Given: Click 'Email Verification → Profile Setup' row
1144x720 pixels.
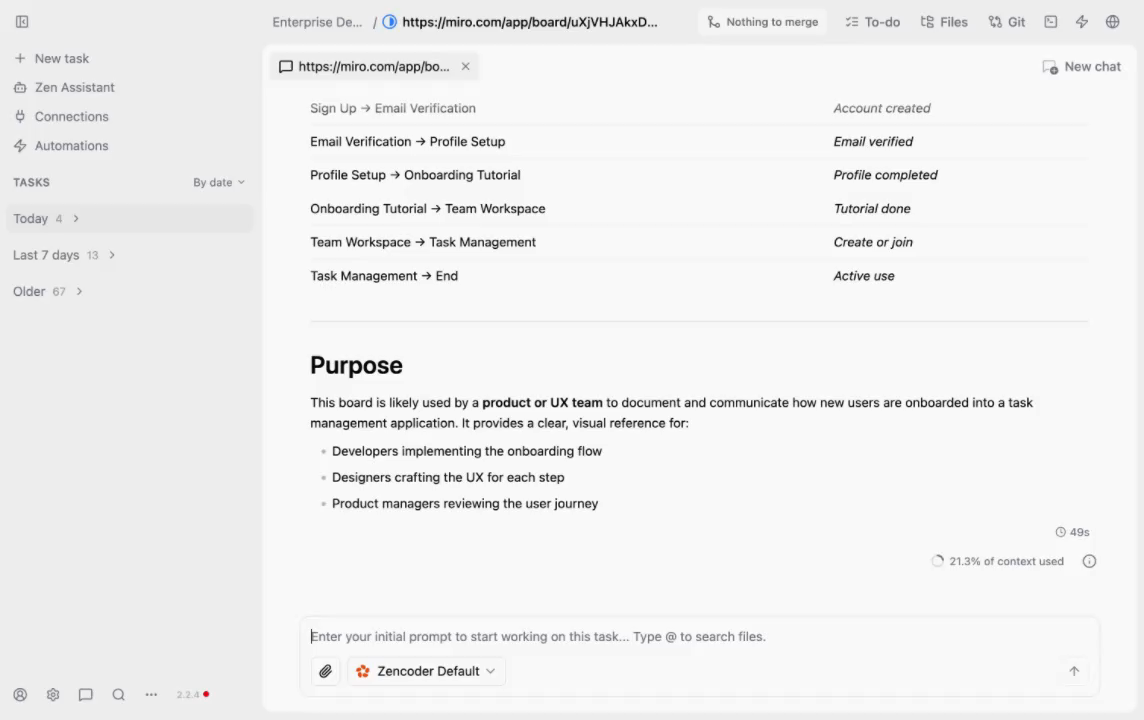Looking at the screenshot, I should (x=699, y=142).
